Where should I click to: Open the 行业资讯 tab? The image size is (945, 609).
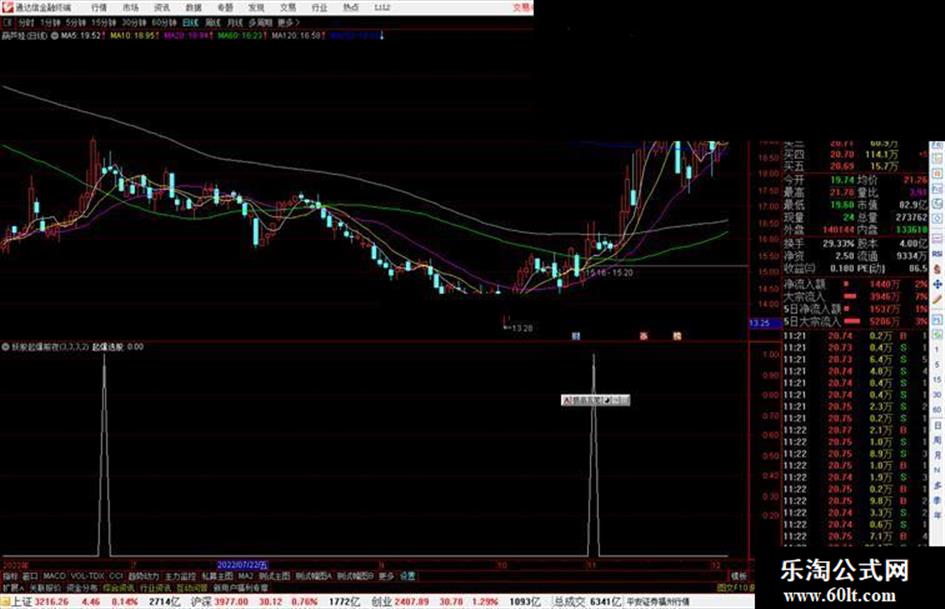[155, 588]
